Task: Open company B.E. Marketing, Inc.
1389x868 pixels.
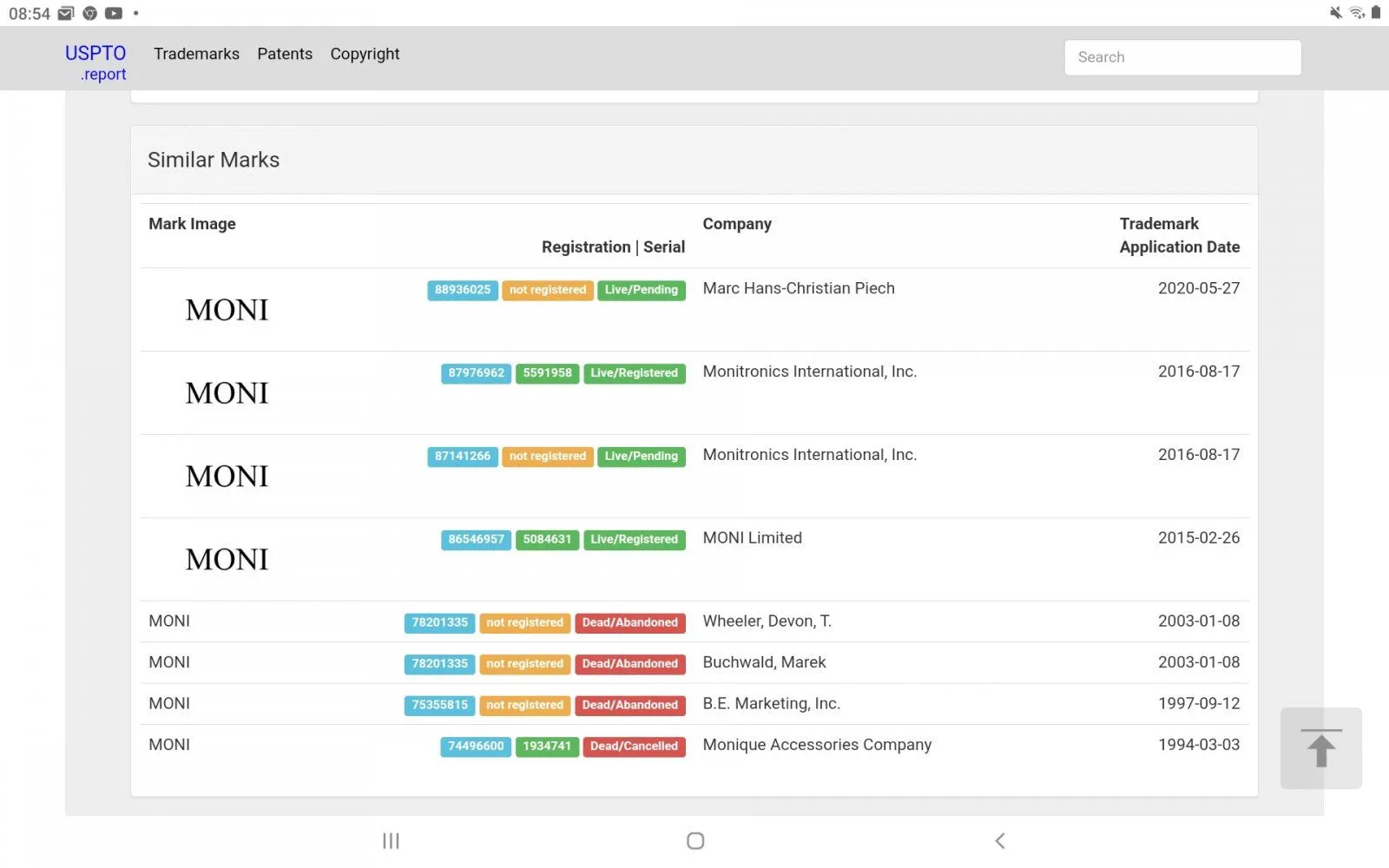Action: pyautogui.click(x=772, y=704)
